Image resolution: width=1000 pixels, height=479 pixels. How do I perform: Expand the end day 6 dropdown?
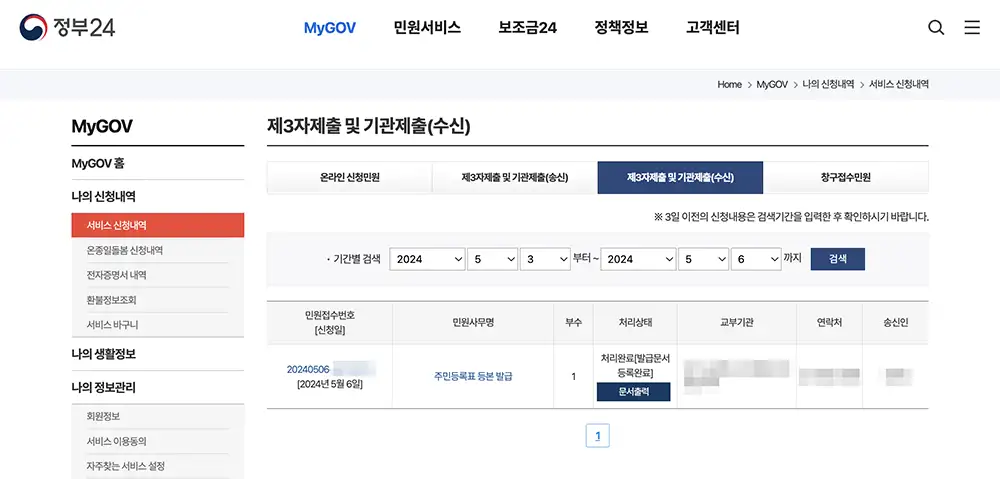(756, 259)
